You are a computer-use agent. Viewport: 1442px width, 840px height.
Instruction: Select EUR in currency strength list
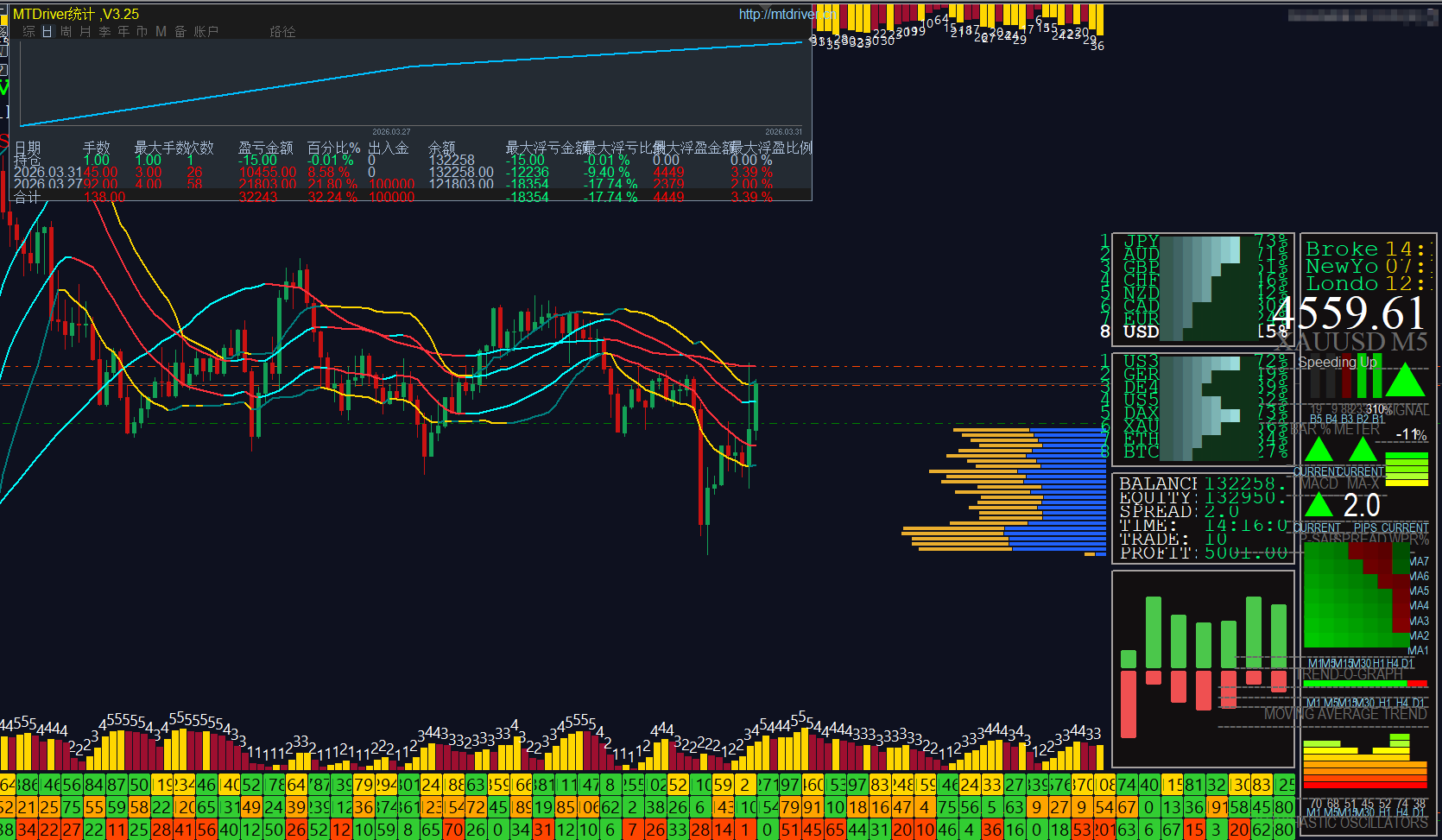point(1141,319)
